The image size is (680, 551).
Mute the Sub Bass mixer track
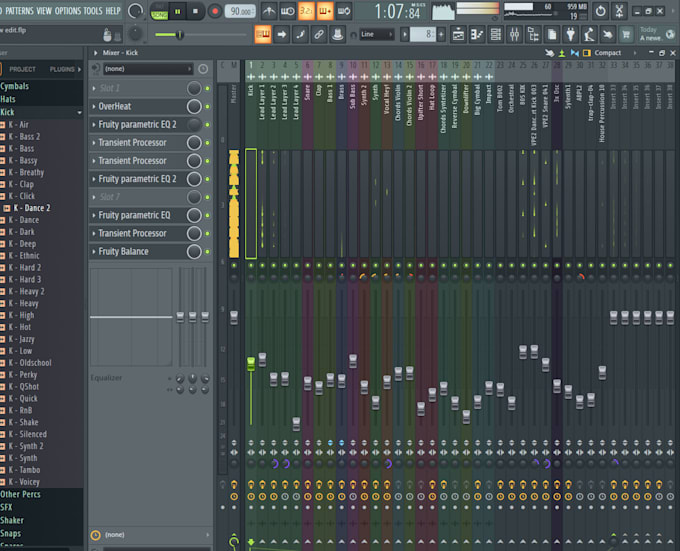pos(353,265)
